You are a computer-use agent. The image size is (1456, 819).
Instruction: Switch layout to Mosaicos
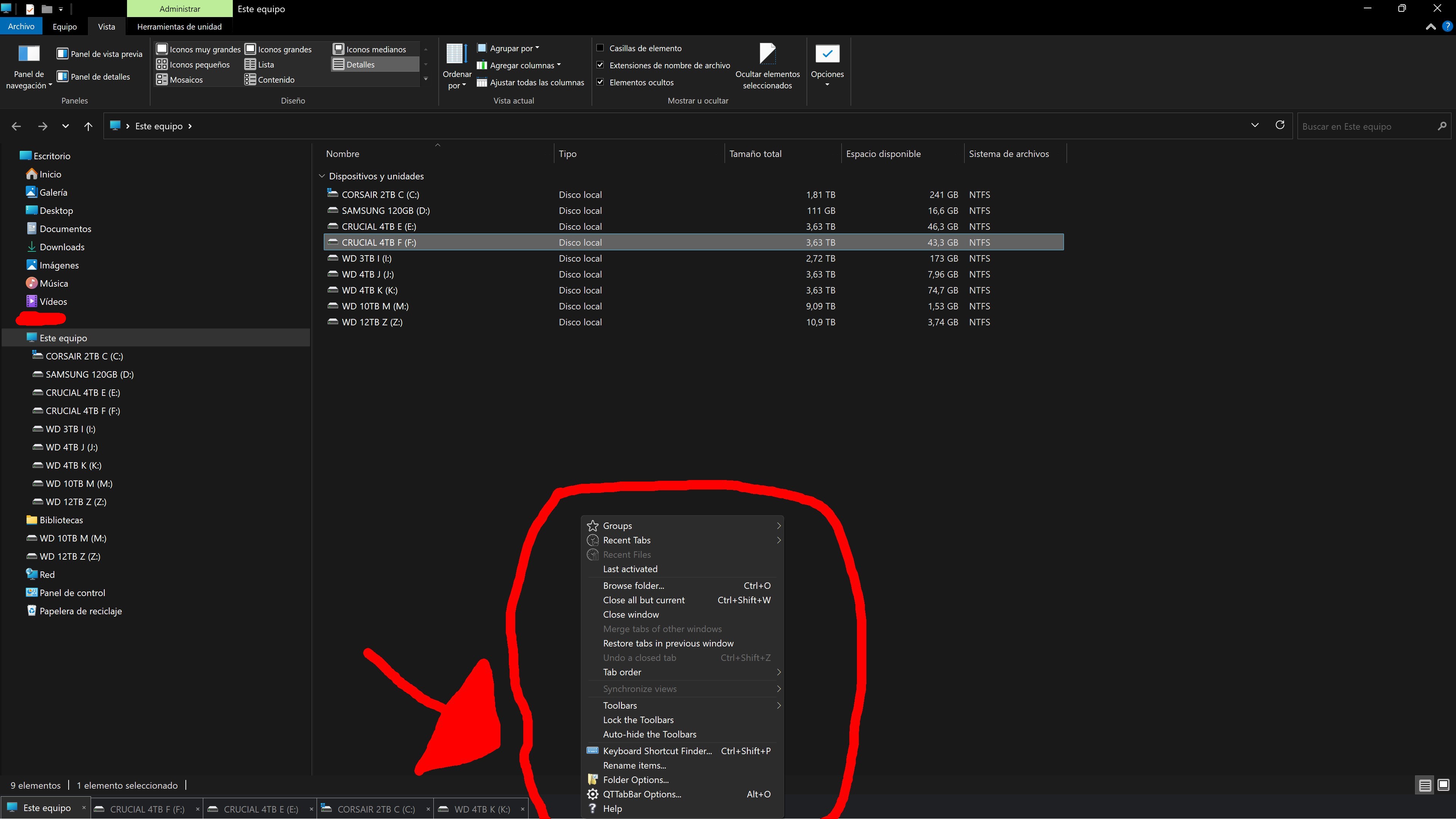(180, 80)
